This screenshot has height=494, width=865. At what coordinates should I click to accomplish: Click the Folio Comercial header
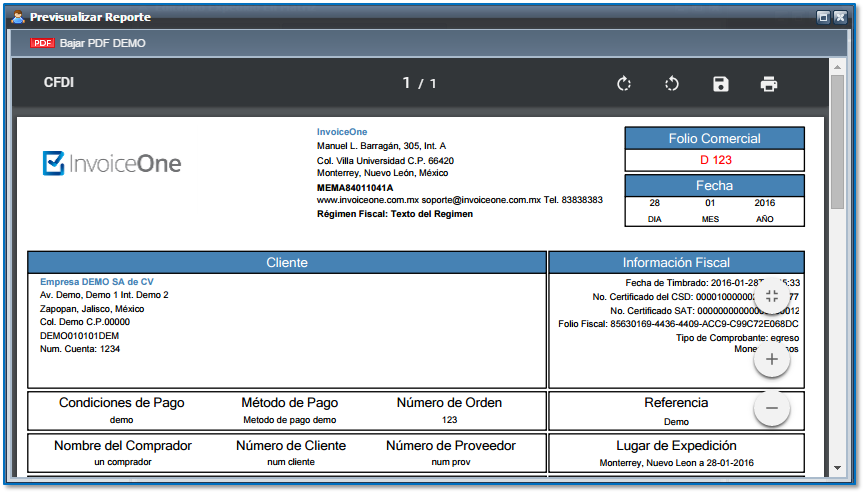pos(714,139)
